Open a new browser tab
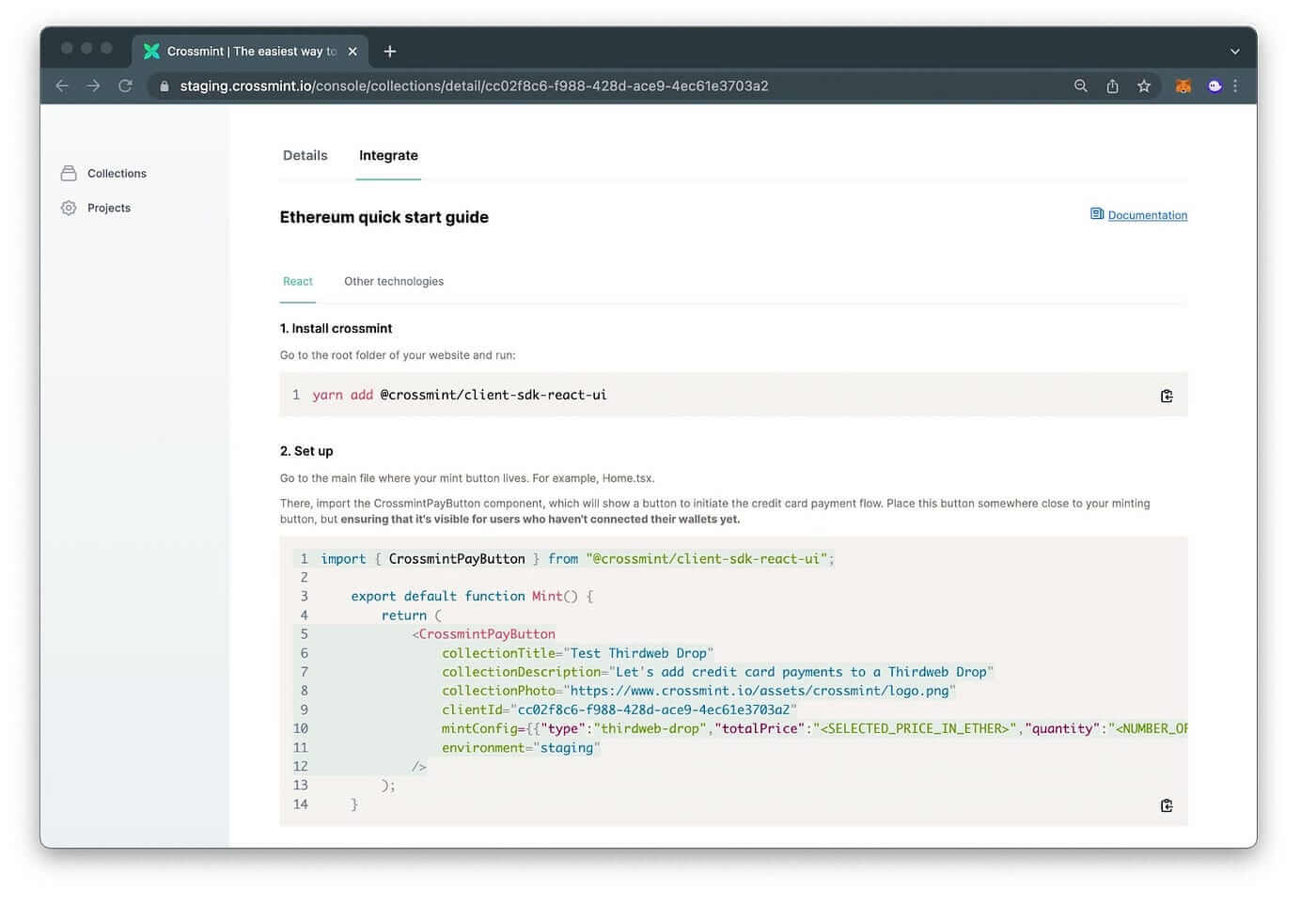The width and height of the screenshot is (1316, 904). pos(390,52)
